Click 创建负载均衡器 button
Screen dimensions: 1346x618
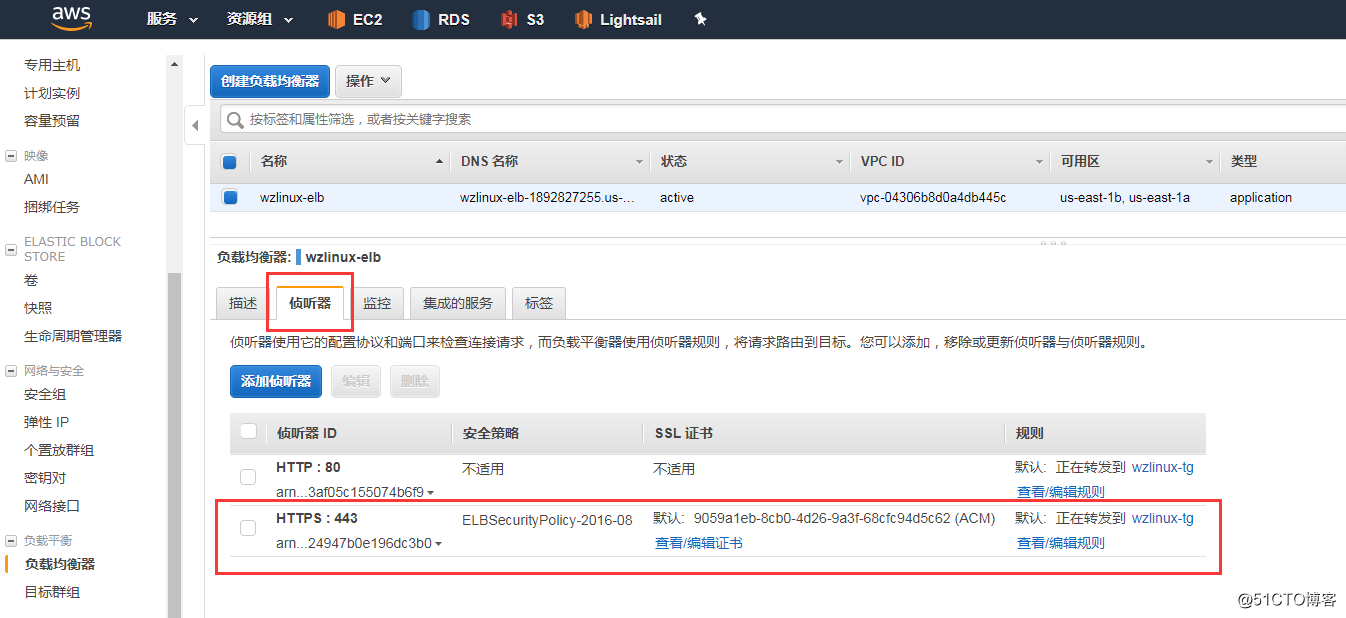click(x=270, y=81)
